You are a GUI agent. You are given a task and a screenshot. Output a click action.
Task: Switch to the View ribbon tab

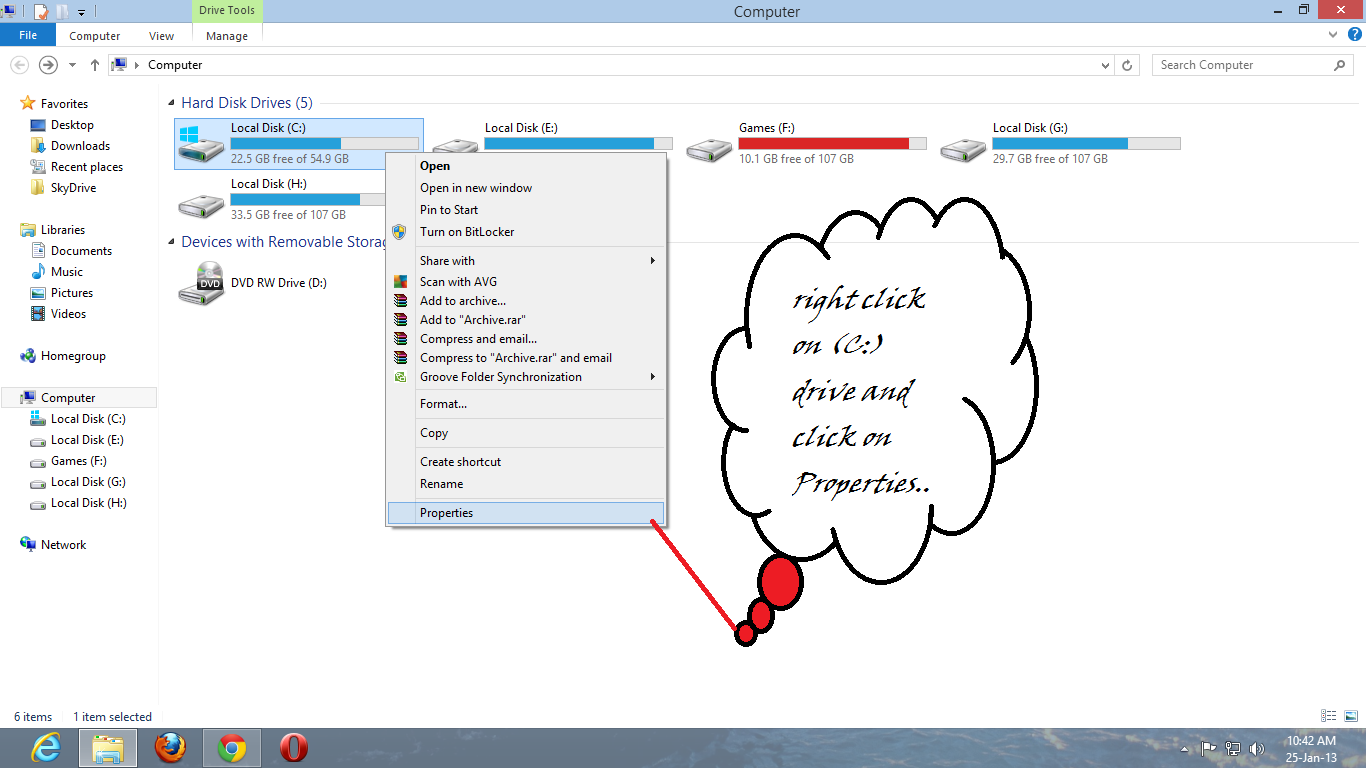[x=161, y=35]
